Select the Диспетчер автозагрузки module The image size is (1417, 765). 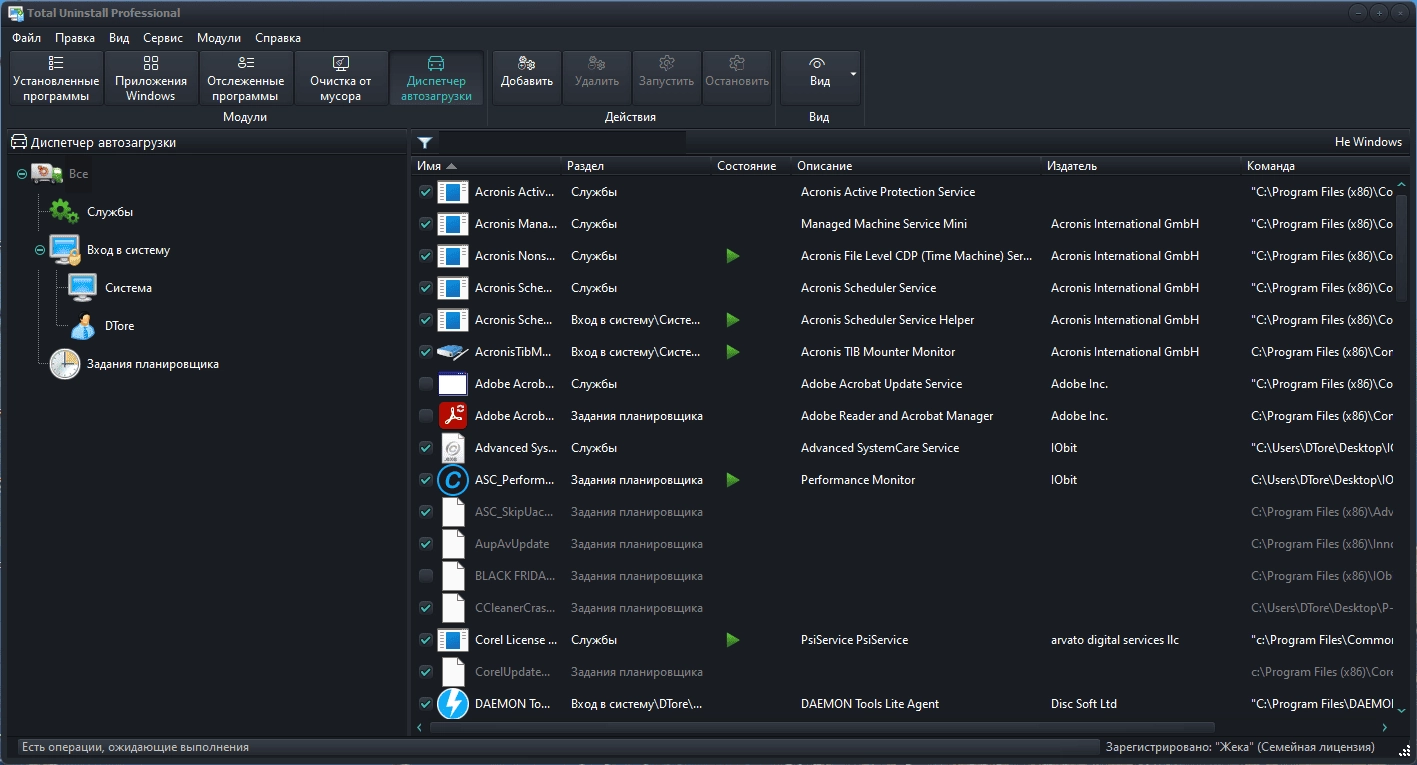click(x=436, y=78)
